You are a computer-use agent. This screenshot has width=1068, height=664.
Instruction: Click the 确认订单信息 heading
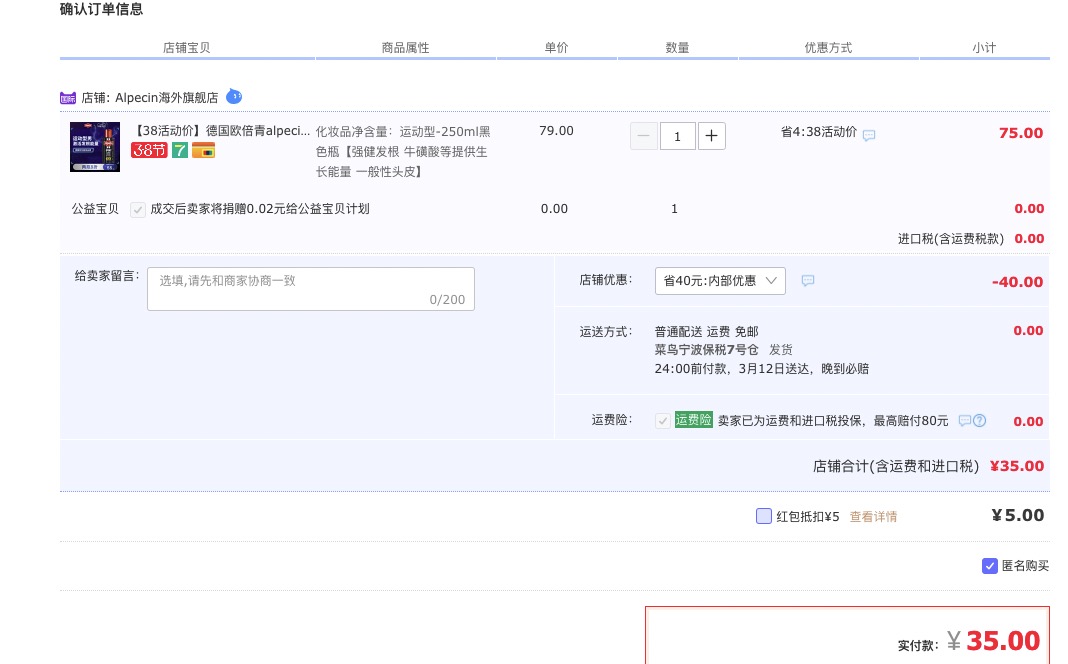[101, 9]
